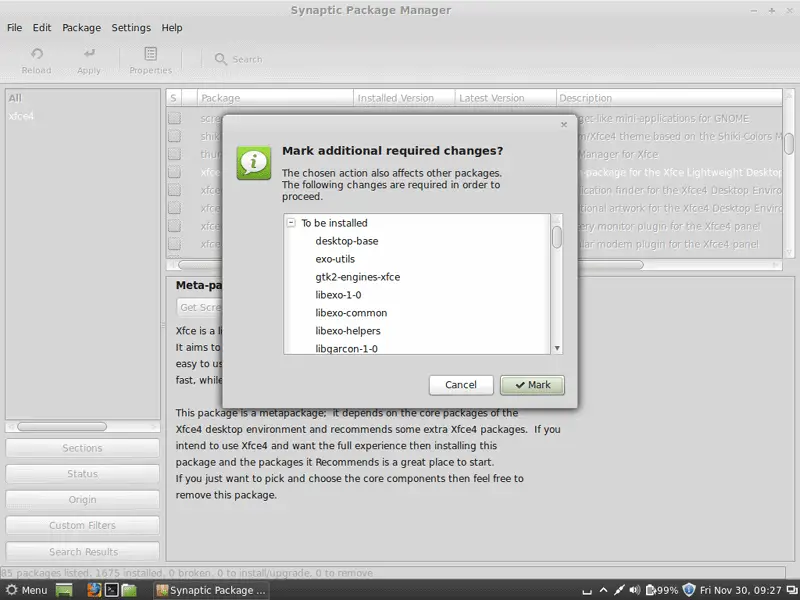Open the Help menu

tap(172, 28)
